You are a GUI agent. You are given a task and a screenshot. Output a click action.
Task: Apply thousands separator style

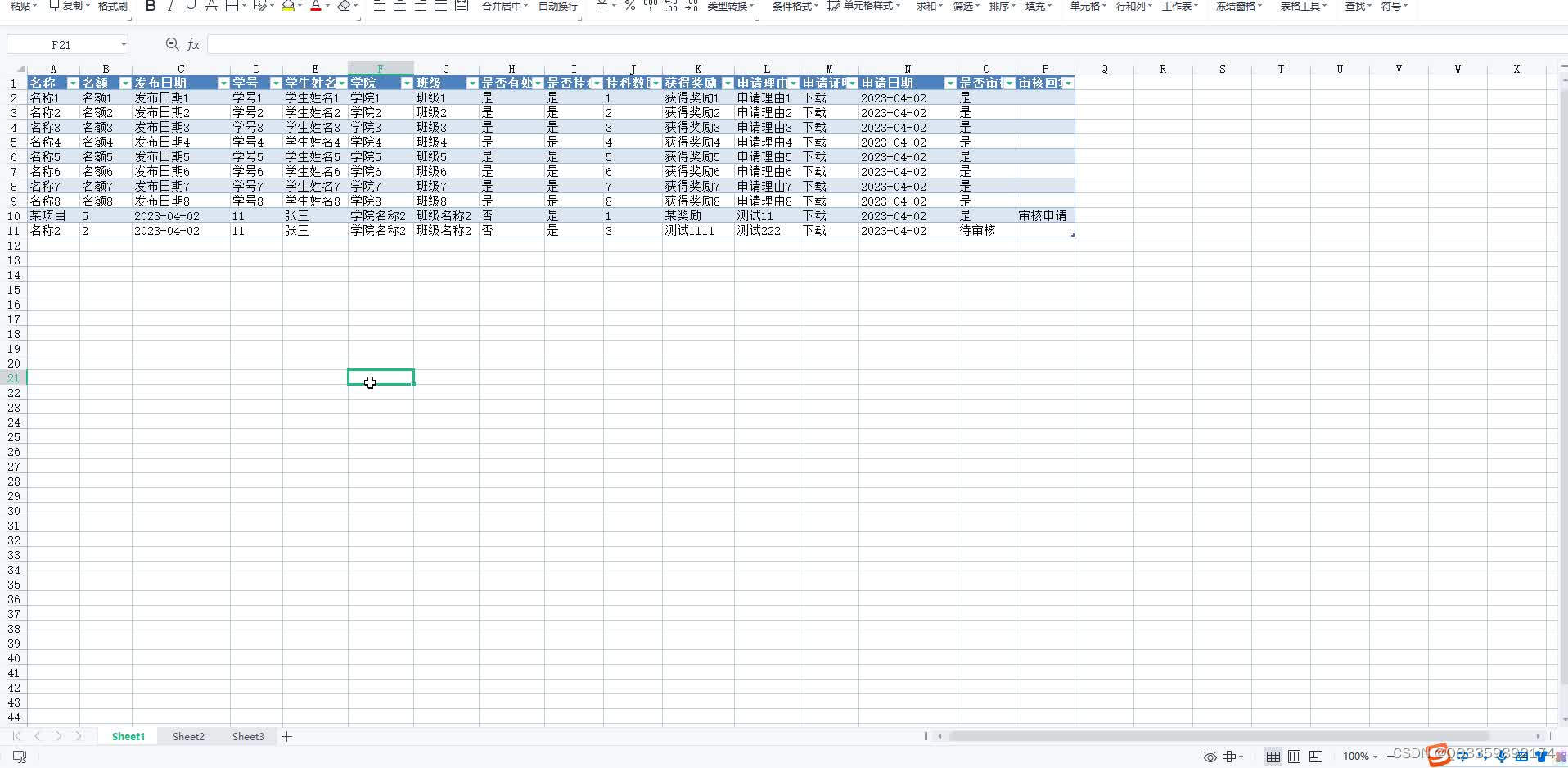pyautogui.click(x=651, y=6)
